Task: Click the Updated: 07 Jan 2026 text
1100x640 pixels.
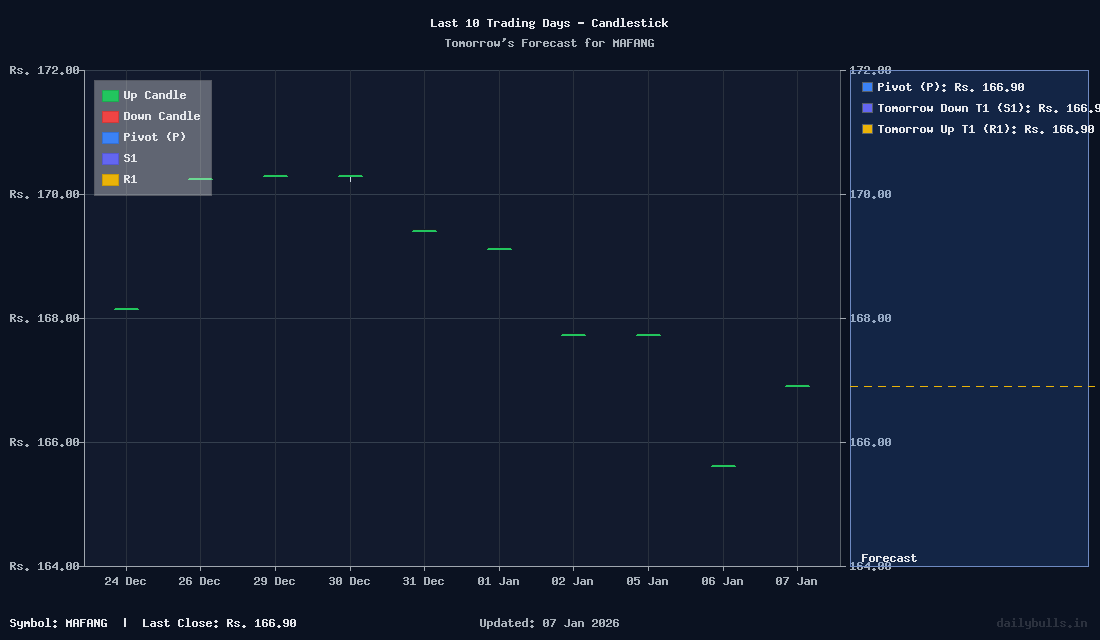Action: [x=548, y=623]
